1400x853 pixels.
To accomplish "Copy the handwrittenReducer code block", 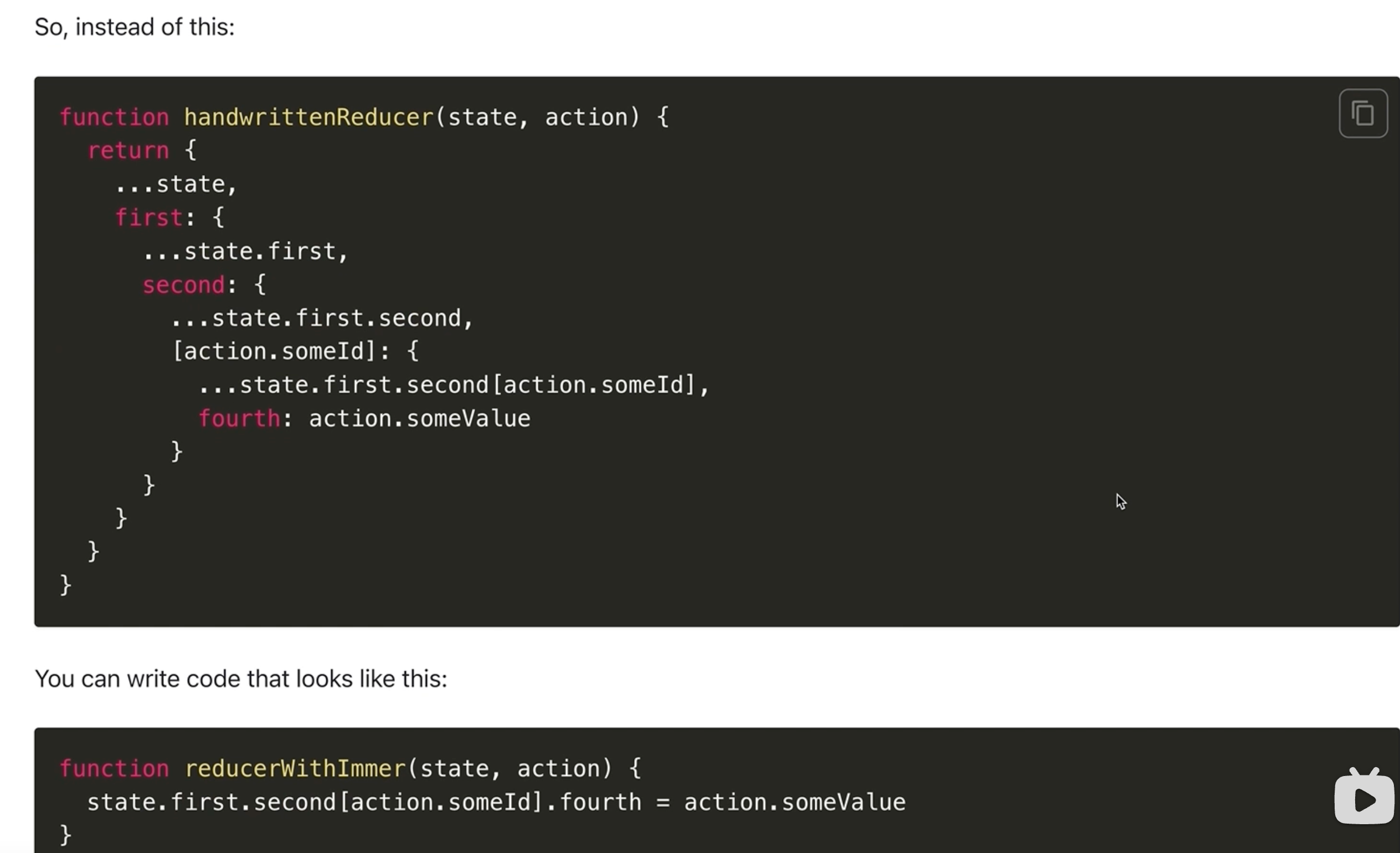I will pyautogui.click(x=1363, y=113).
